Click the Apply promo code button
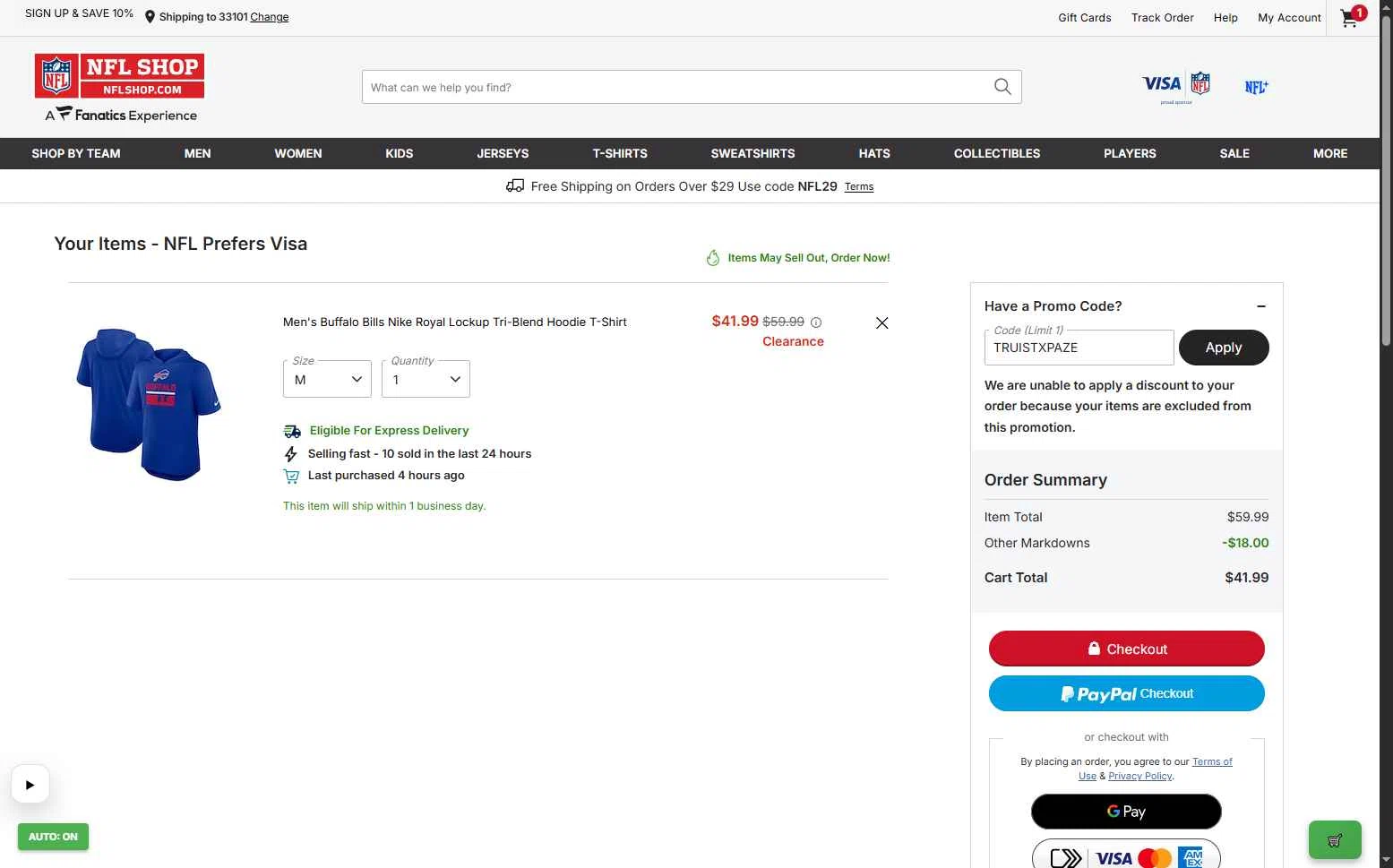This screenshot has height=868, width=1393. (x=1224, y=348)
